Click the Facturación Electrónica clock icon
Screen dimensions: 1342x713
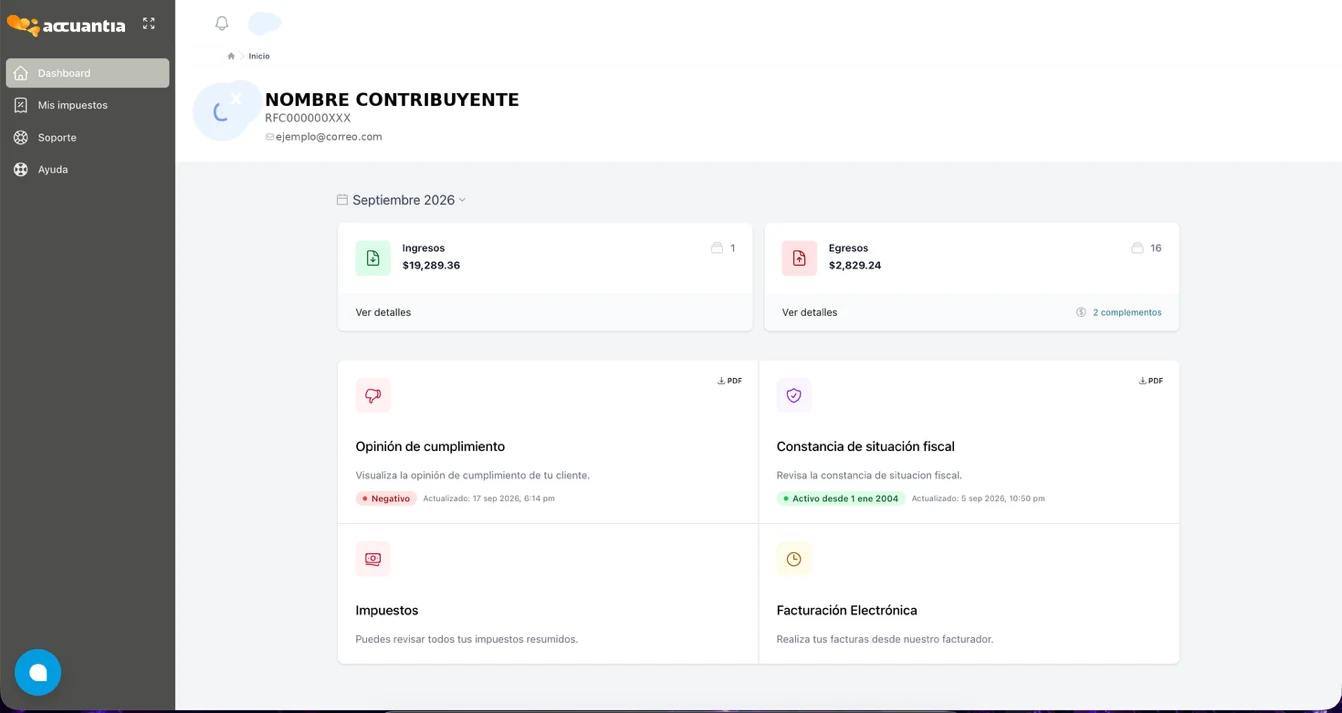[x=794, y=559]
